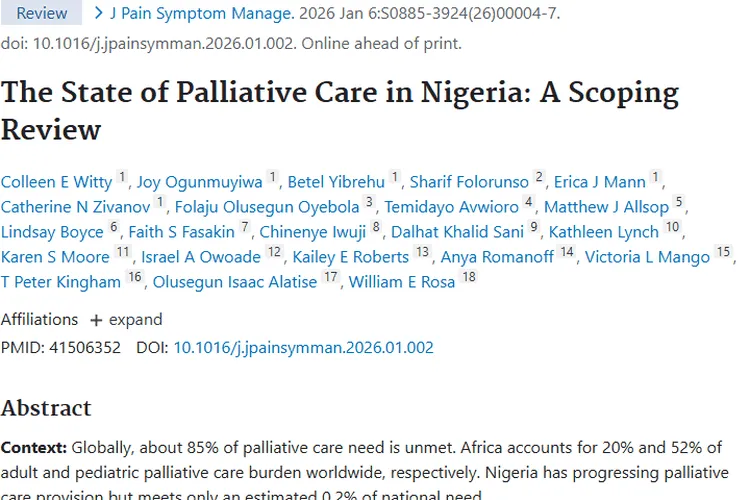Select author Victoria L Mango

point(648,257)
